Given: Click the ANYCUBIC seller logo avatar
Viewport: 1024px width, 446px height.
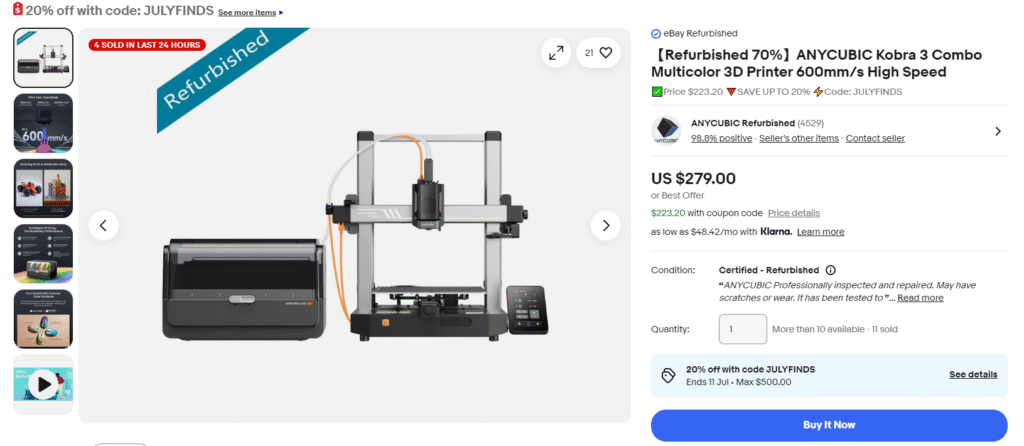Looking at the screenshot, I should 666,131.
